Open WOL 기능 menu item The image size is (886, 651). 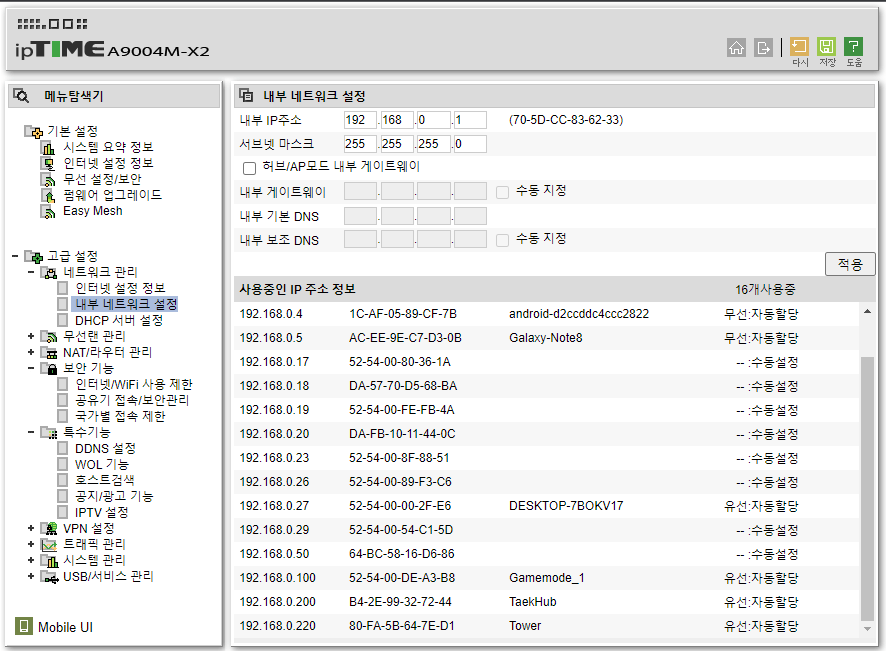[102, 465]
